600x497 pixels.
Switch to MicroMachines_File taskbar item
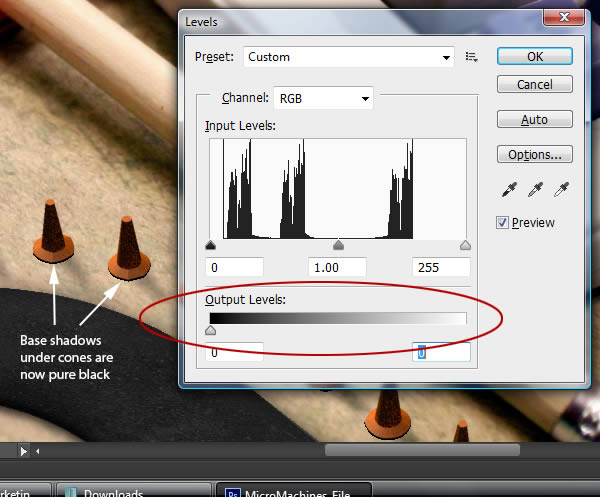pos(294,490)
